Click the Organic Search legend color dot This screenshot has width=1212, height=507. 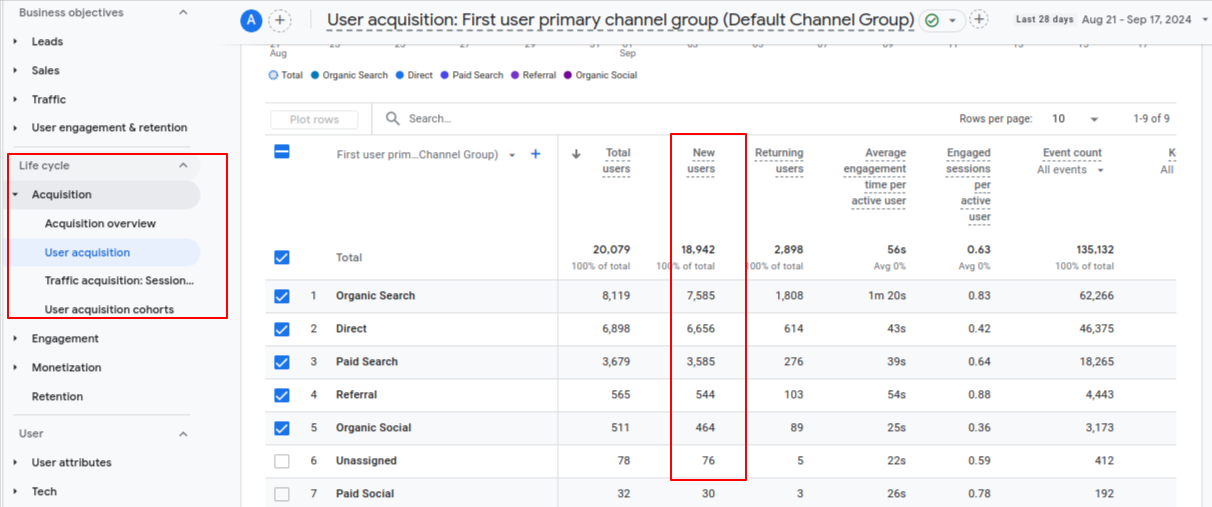(315, 75)
